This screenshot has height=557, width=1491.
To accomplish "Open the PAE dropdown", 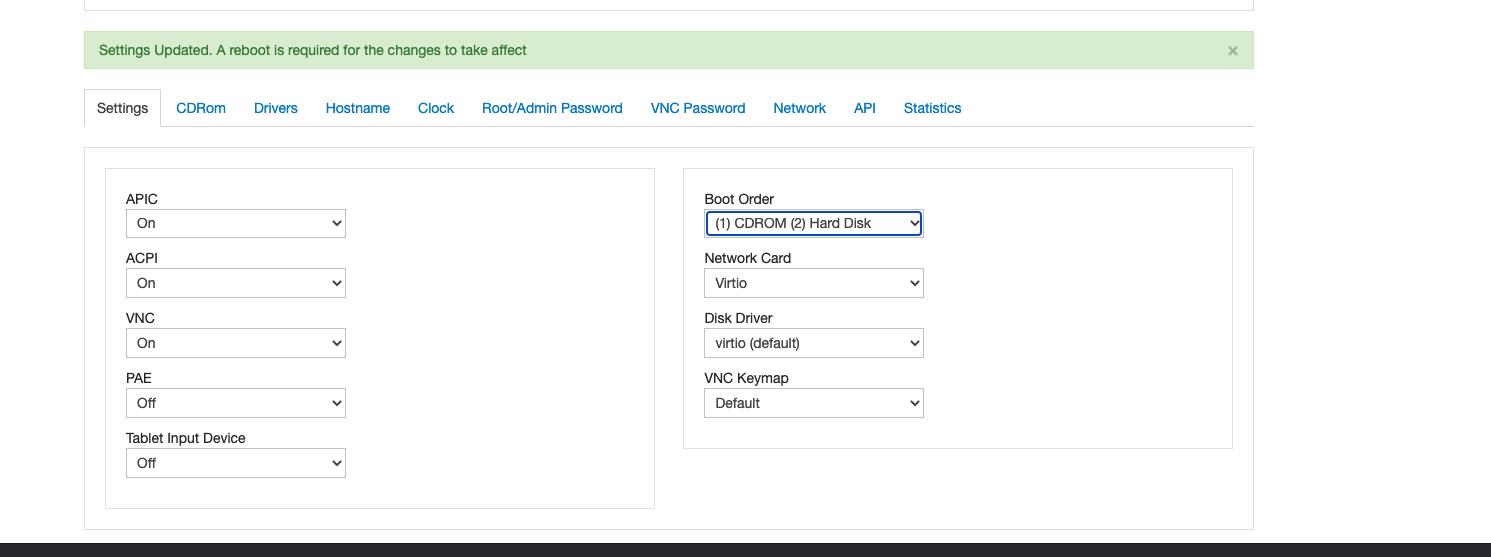I will pos(236,403).
